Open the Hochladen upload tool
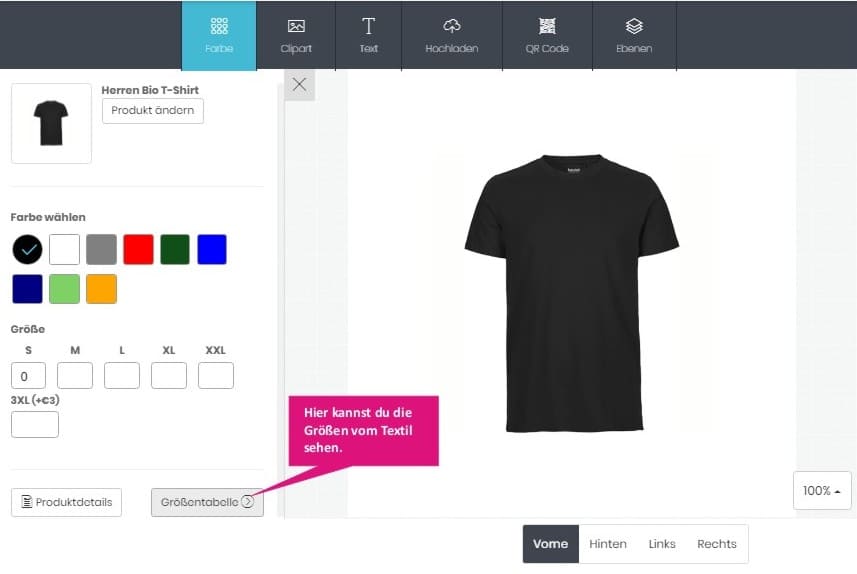Image resolution: width=857 pixels, height=574 pixels. 451,35
